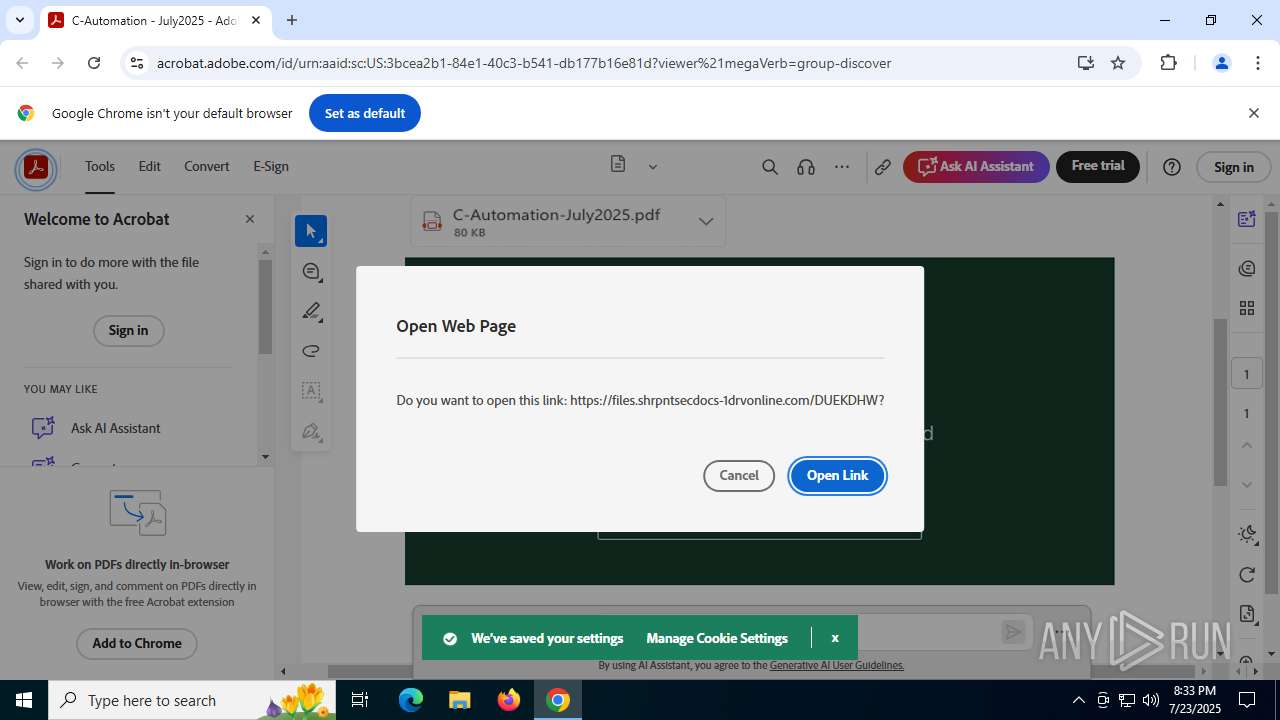Open the page thumbnails grid icon
1280x720 pixels.
1246,308
